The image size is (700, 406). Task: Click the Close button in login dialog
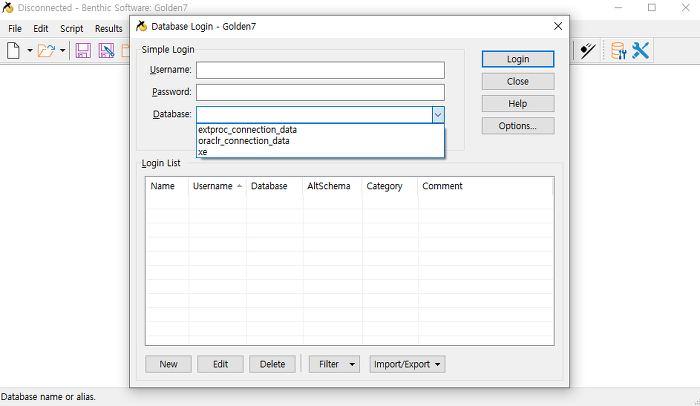click(518, 81)
